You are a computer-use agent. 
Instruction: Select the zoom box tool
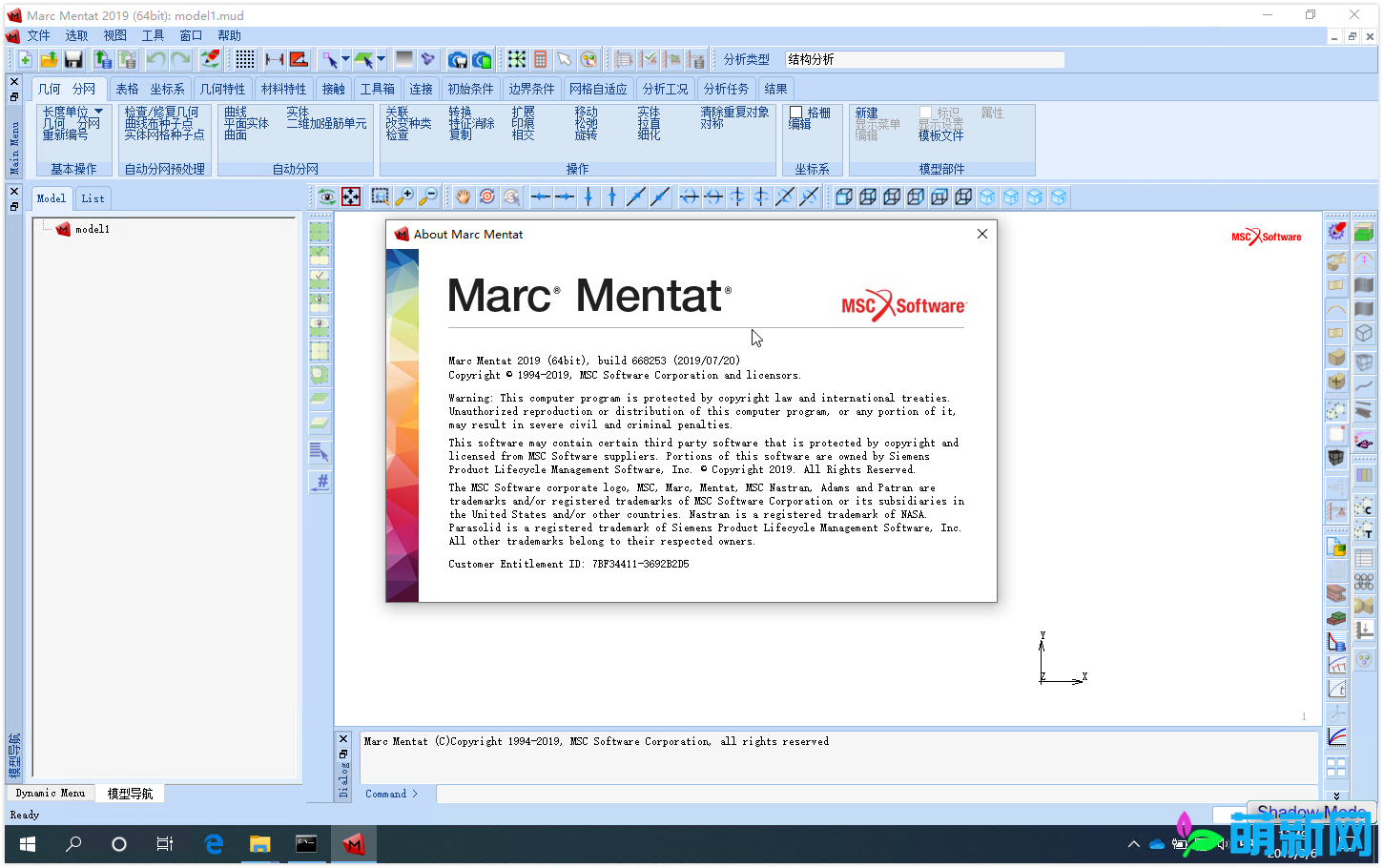pos(380,196)
